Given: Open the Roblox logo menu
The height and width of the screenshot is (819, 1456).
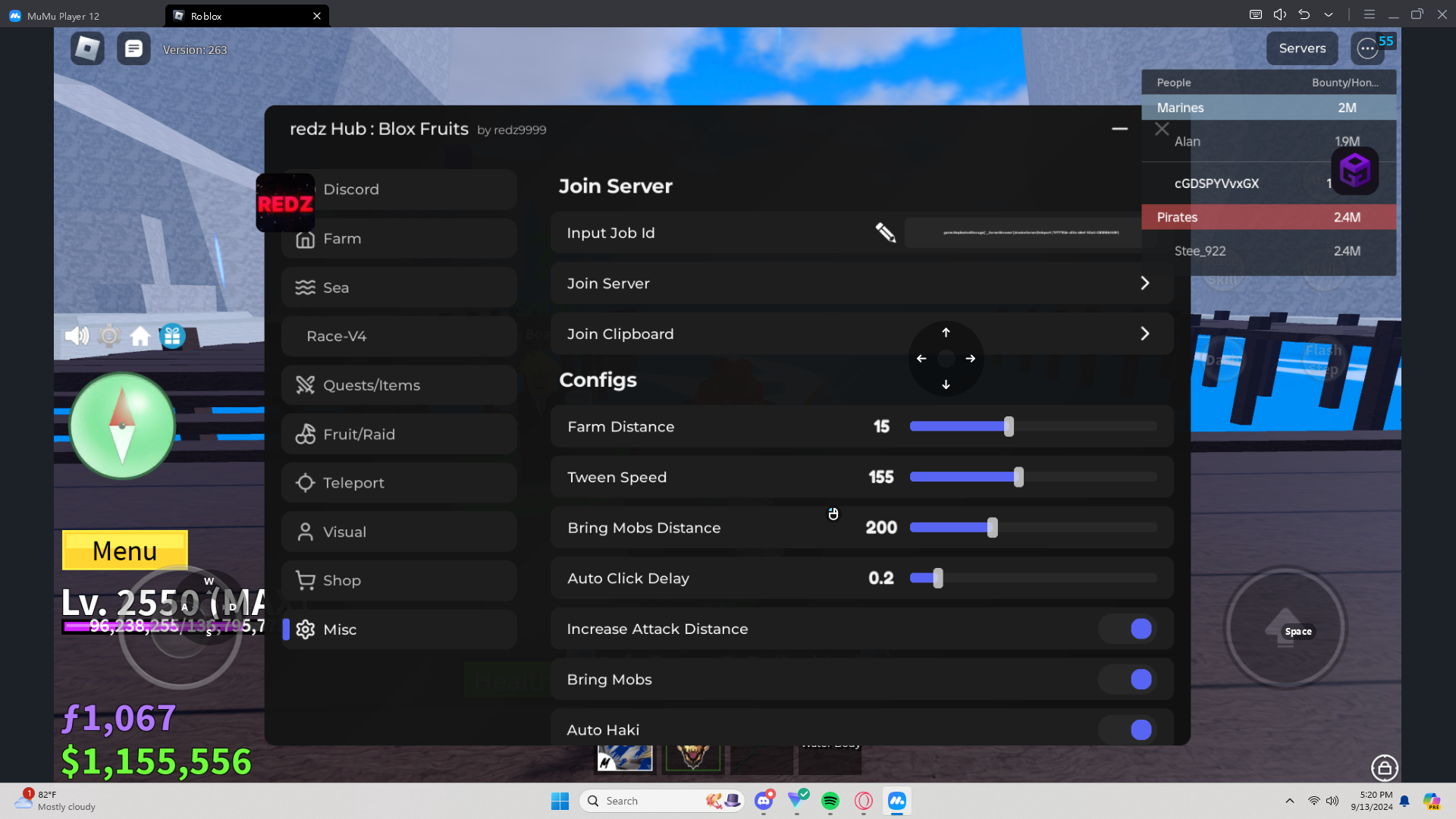Looking at the screenshot, I should (x=87, y=49).
